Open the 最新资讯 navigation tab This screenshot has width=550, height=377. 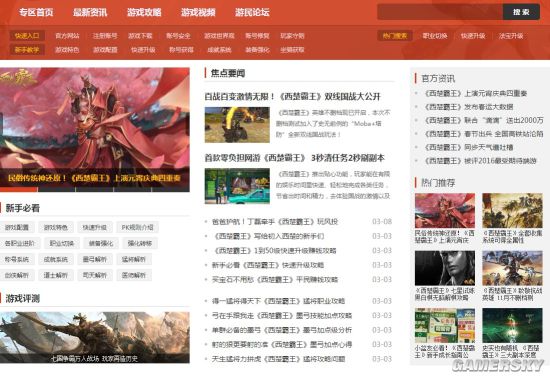[90, 12]
